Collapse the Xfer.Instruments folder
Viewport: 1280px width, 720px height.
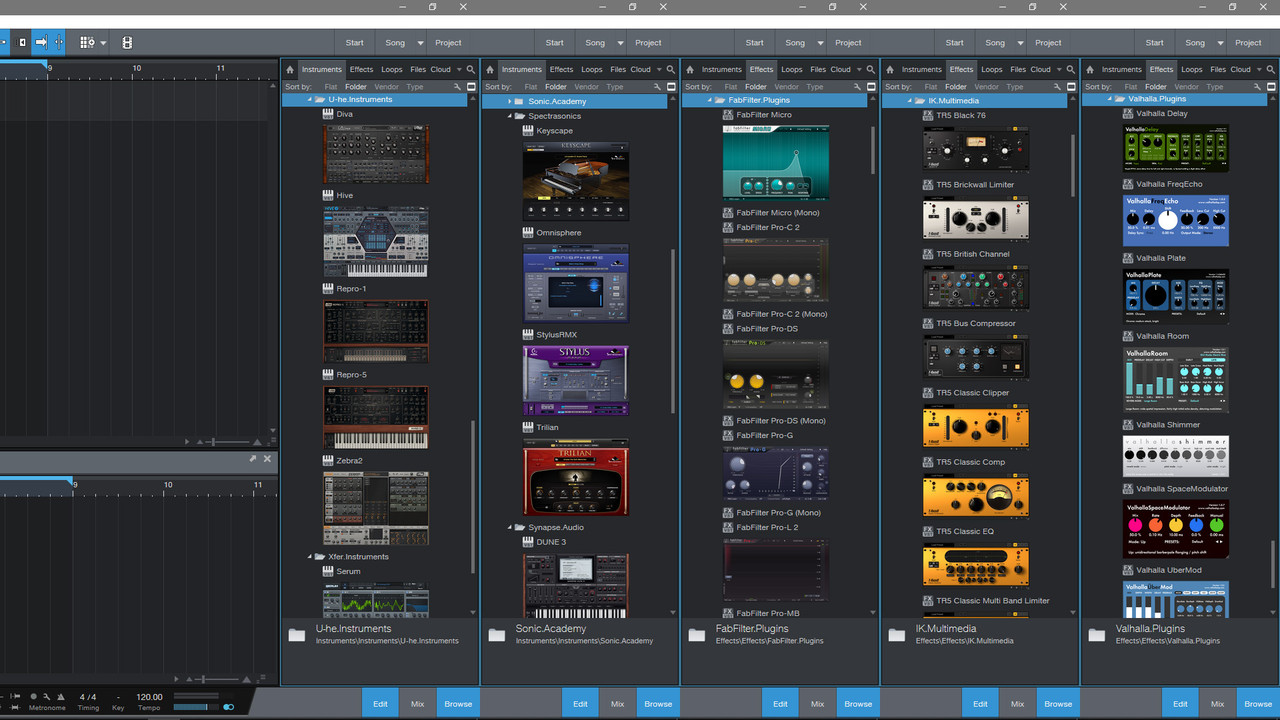(310, 557)
